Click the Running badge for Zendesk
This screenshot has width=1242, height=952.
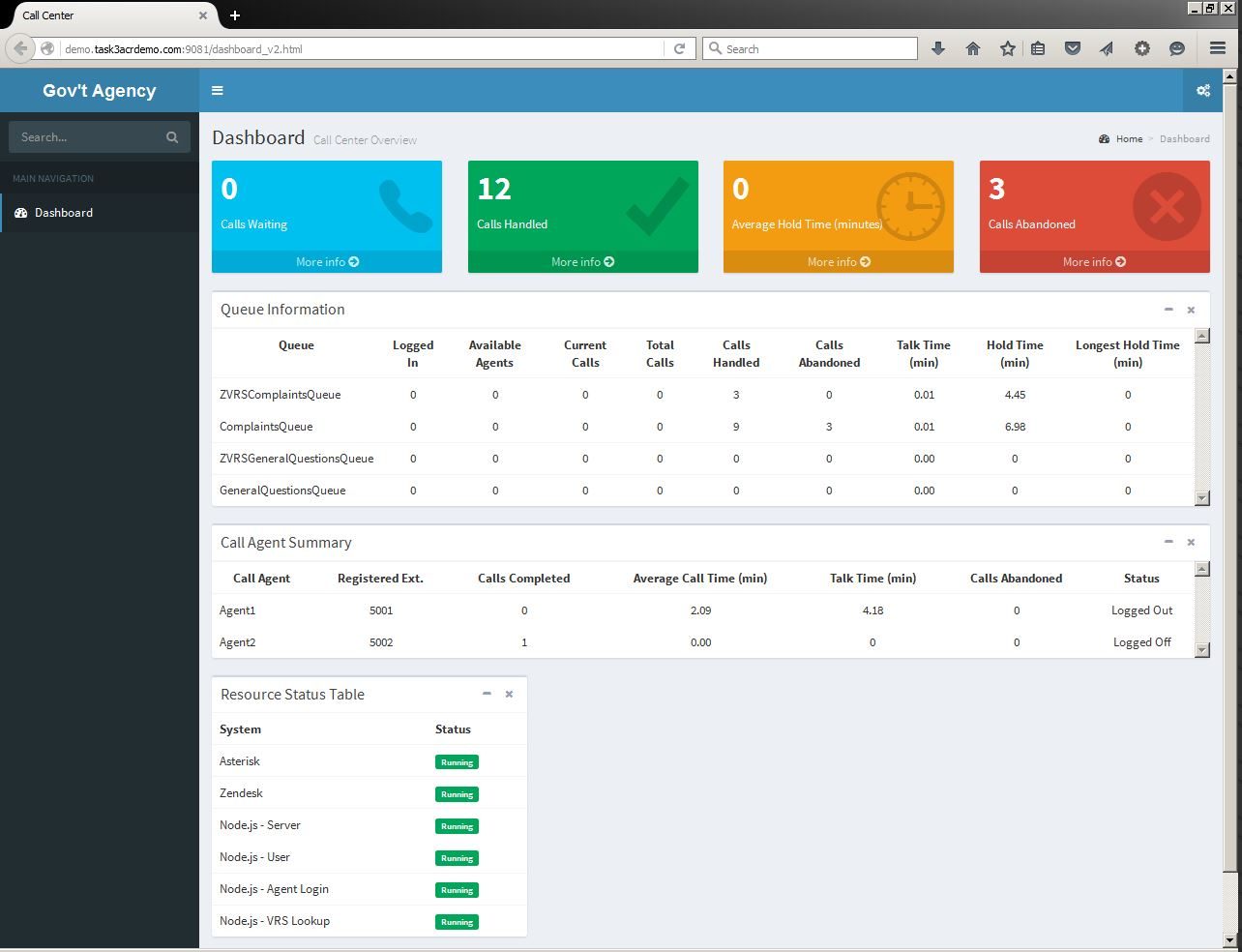(457, 794)
